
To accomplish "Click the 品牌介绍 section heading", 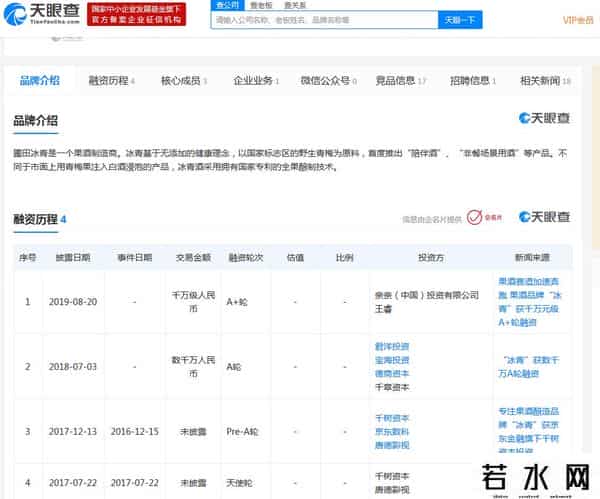I will tap(36, 121).
